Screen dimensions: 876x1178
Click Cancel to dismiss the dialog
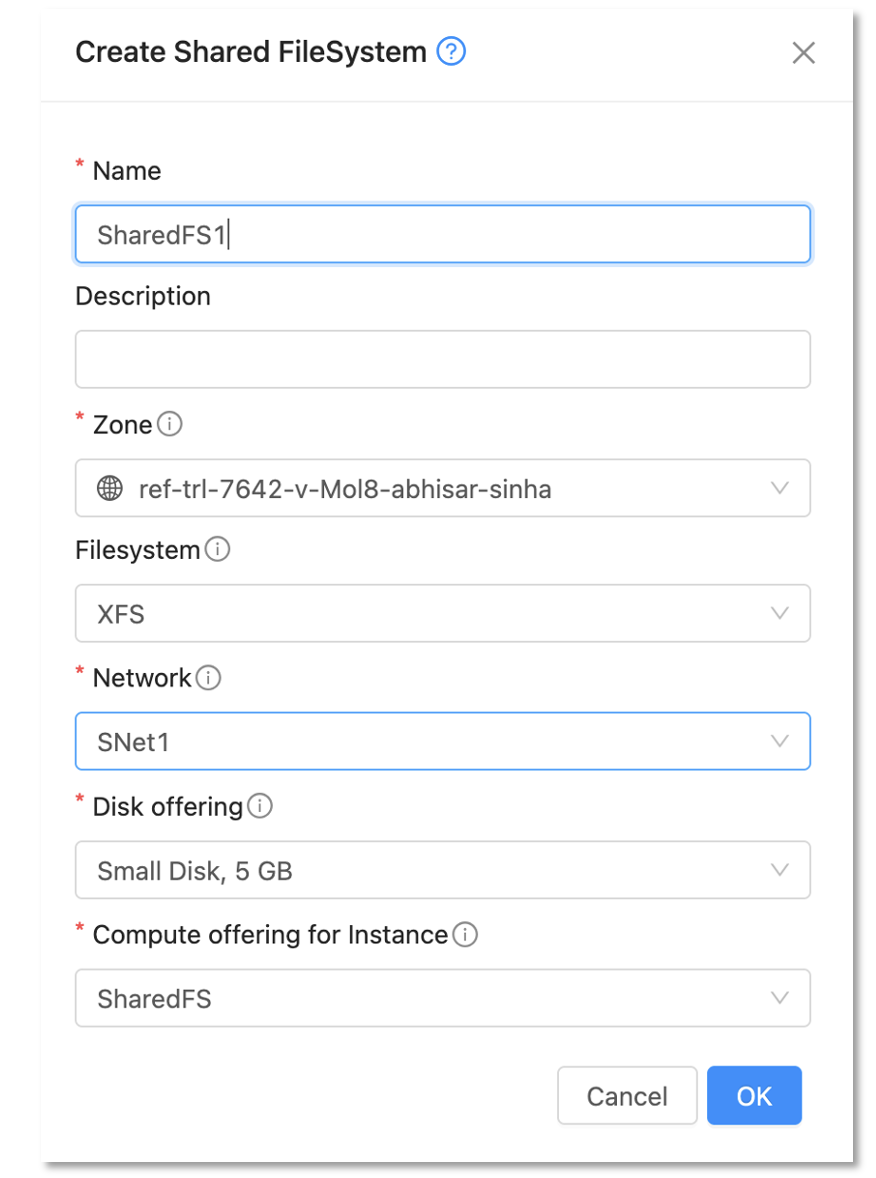[x=627, y=1096]
